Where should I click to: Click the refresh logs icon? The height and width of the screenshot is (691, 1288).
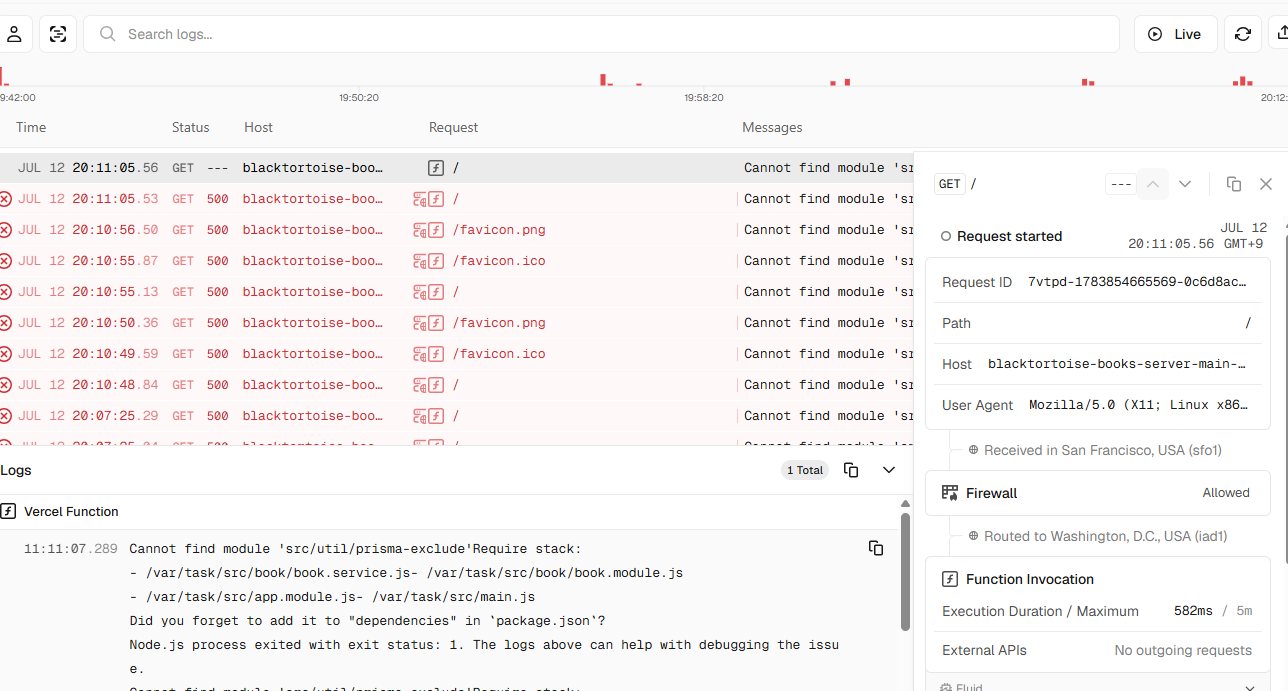1243,34
